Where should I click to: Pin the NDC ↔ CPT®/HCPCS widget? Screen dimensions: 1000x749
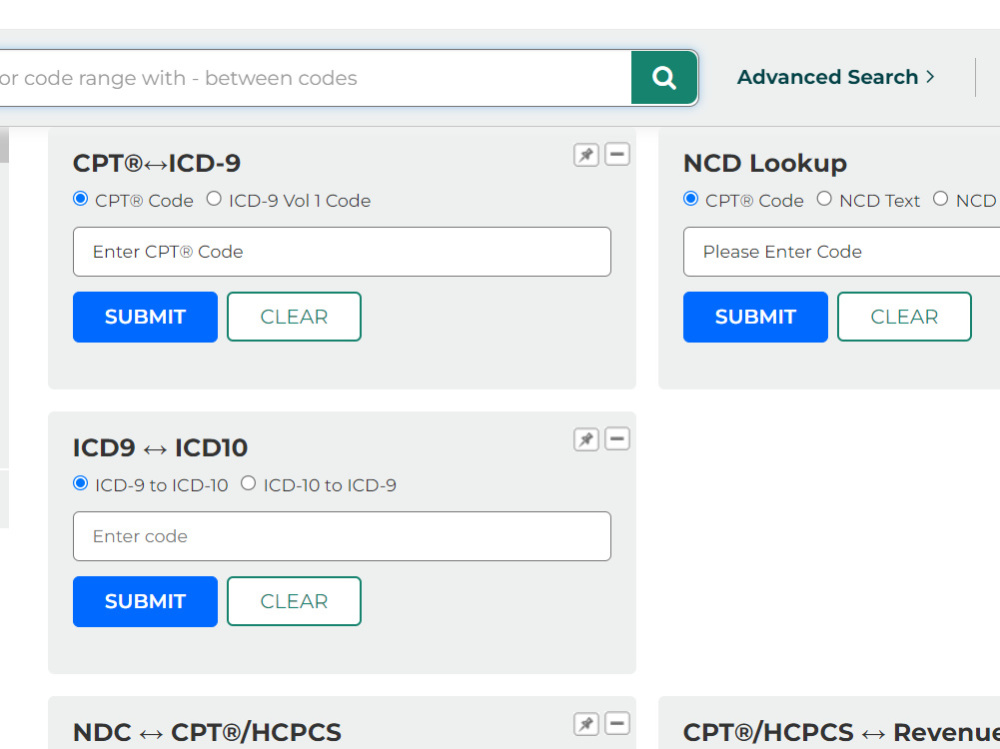click(x=586, y=724)
